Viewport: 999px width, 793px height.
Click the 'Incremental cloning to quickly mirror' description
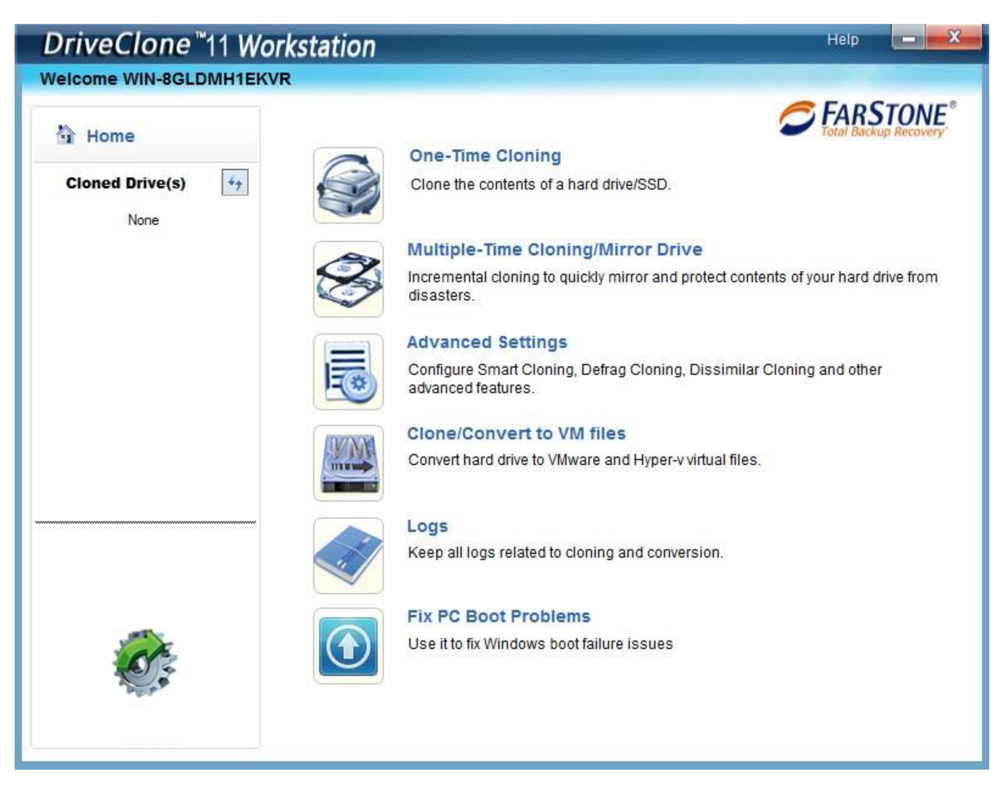click(x=673, y=287)
